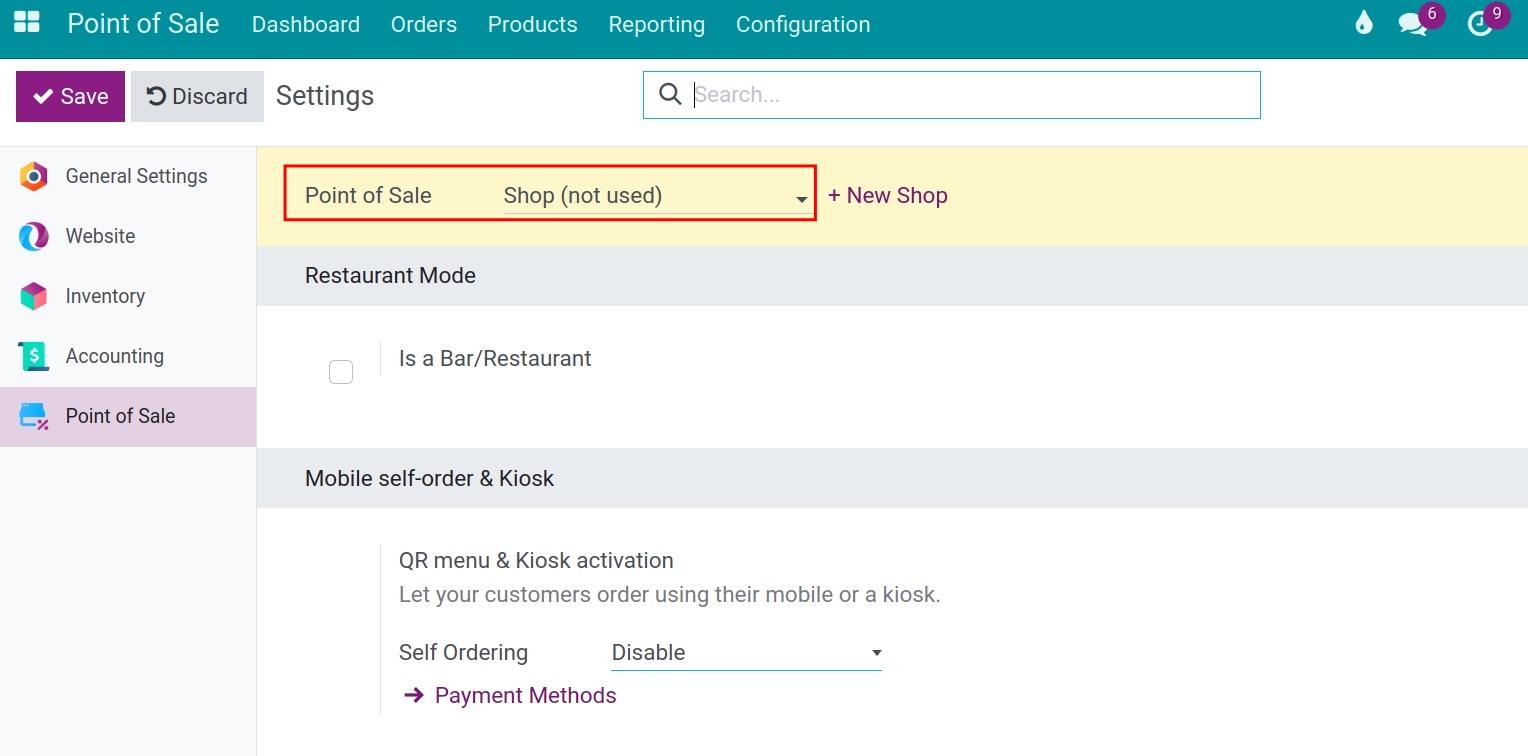Enable the Is a Bar/Restaurant checkbox
Image resolution: width=1528 pixels, height=756 pixels.
[x=341, y=372]
